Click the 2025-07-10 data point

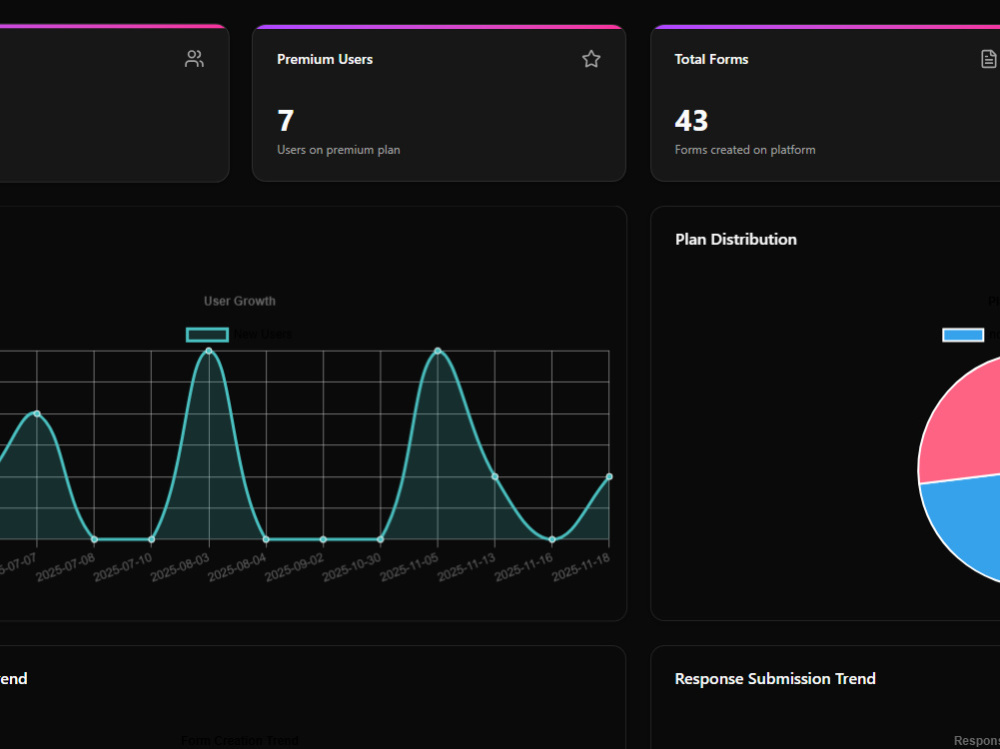click(151, 539)
